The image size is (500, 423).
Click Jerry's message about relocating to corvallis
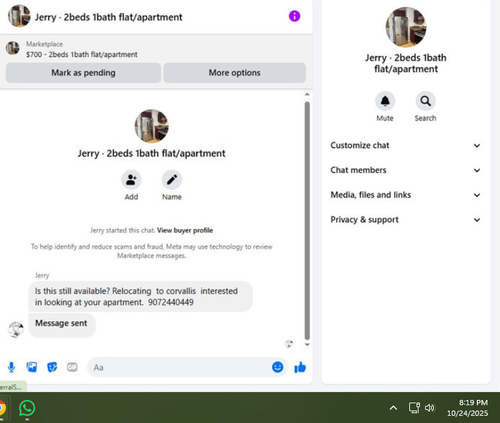click(140, 296)
